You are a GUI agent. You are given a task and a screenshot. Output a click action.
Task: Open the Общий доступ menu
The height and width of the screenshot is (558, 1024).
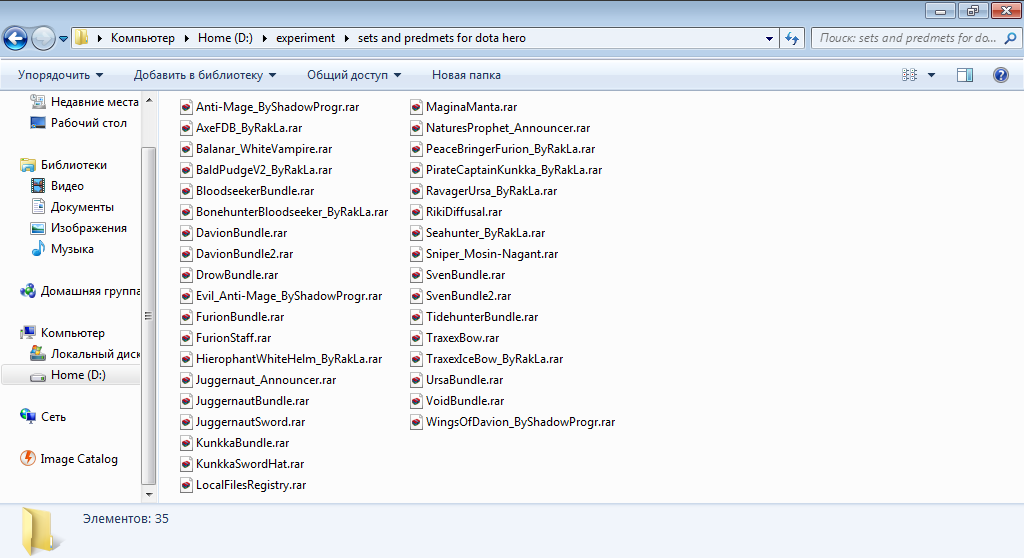pos(354,75)
